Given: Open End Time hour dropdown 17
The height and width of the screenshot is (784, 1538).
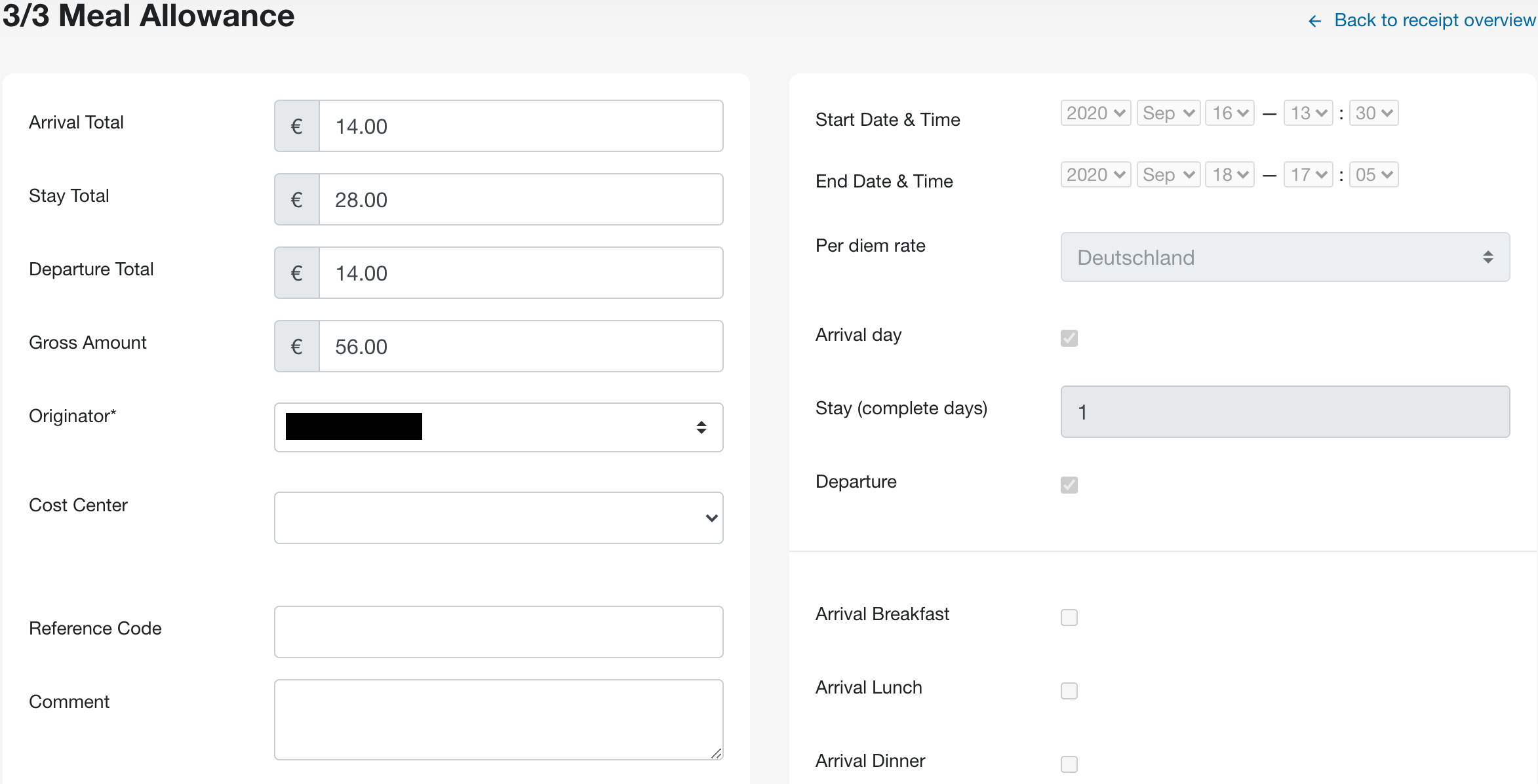Looking at the screenshot, I should coord(1309,175).
